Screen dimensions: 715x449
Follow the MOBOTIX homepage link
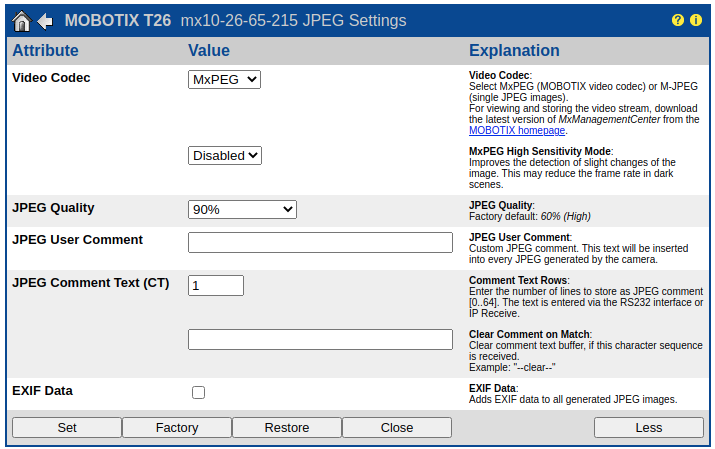click(x=517, y=130)
